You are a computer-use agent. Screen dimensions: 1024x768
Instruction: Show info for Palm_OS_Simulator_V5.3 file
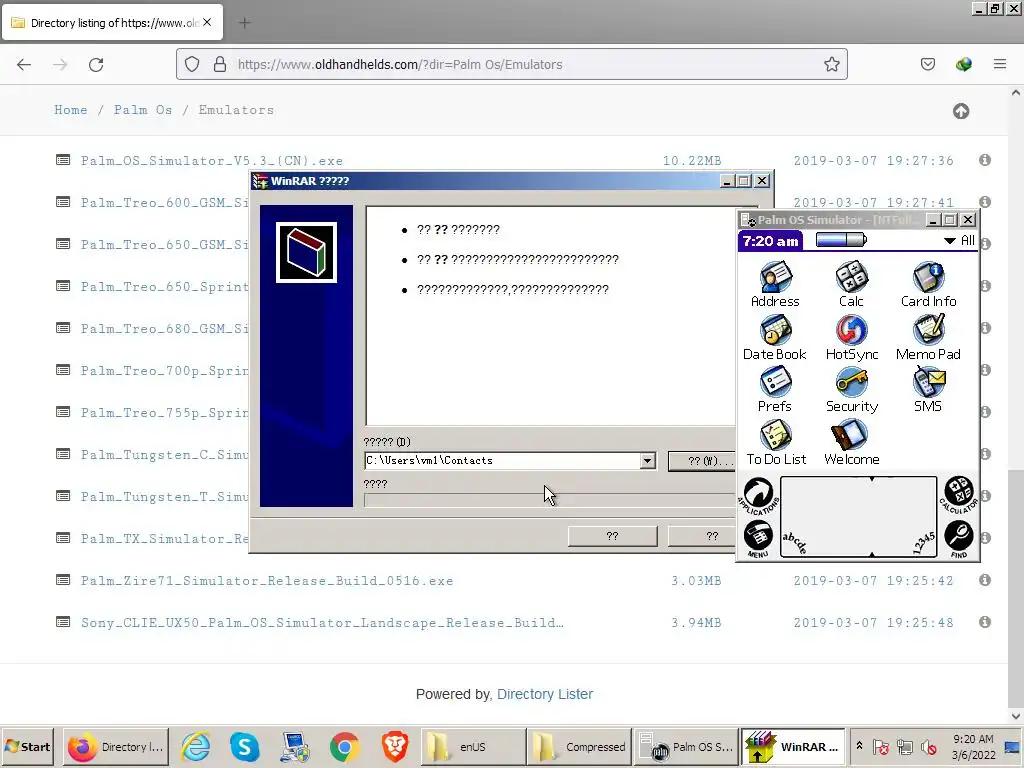(985, 160)
